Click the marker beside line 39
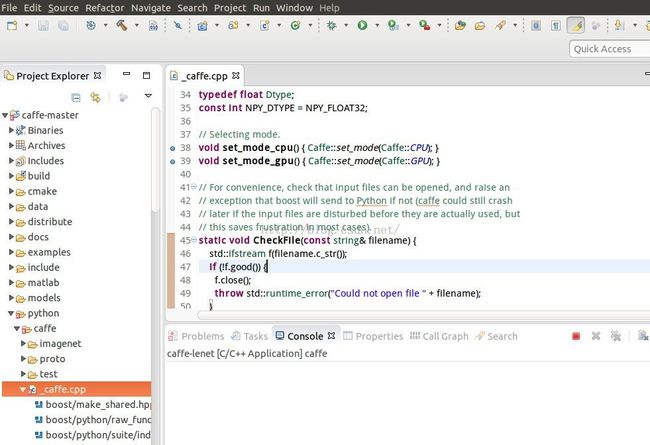The width and height of the screenshot is (650, 445). coord(172,161)
